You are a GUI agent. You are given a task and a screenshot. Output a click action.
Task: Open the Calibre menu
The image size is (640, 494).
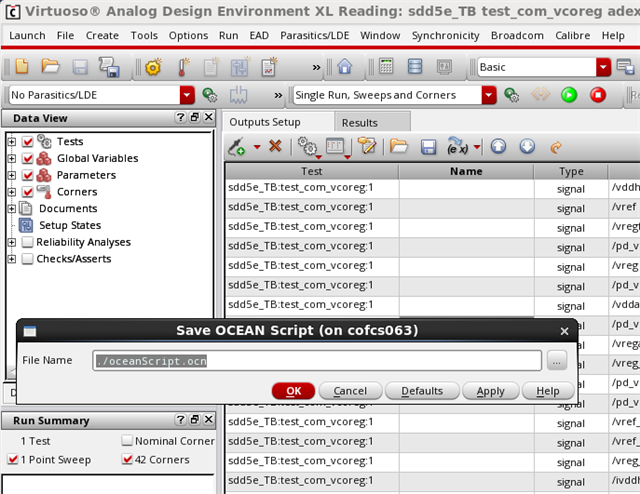click(x=572, y=36)
